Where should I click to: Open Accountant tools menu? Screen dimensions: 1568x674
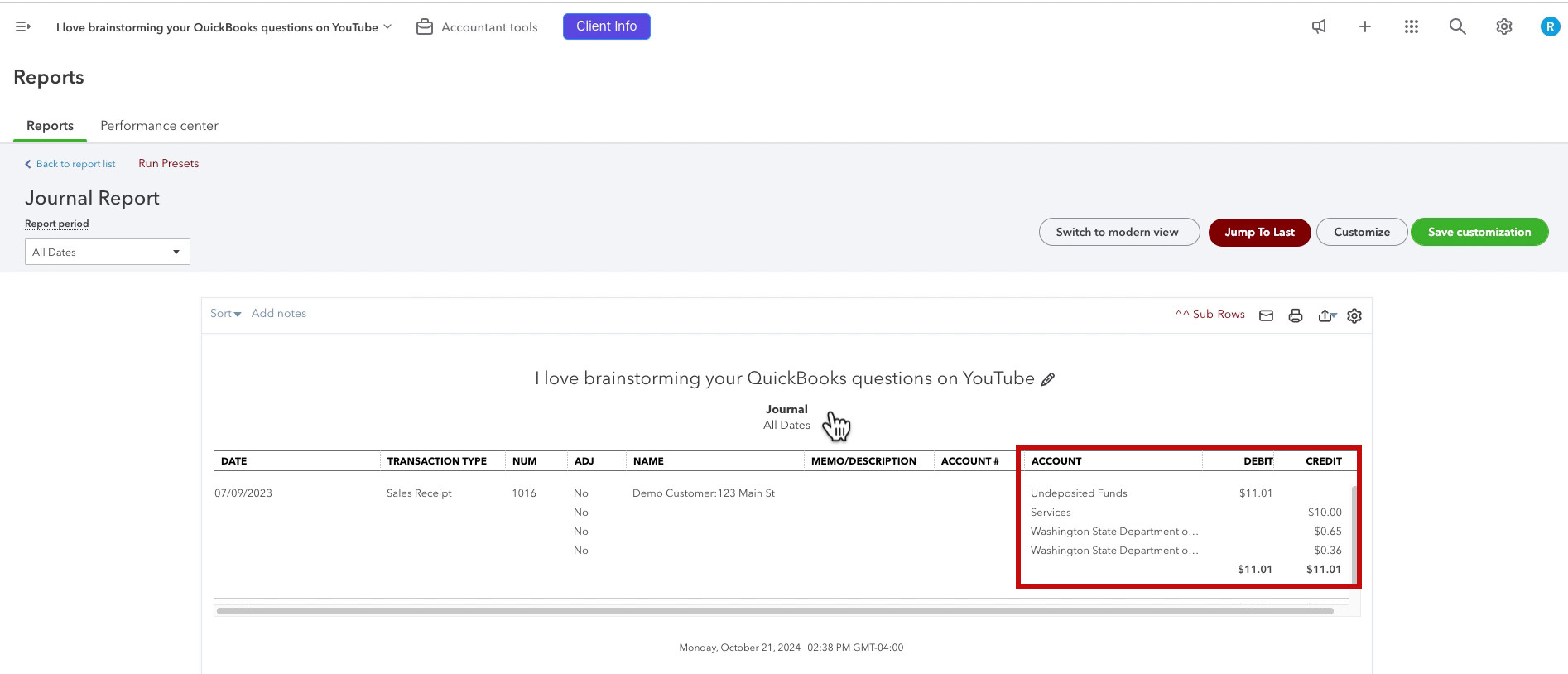click(477, 27)
